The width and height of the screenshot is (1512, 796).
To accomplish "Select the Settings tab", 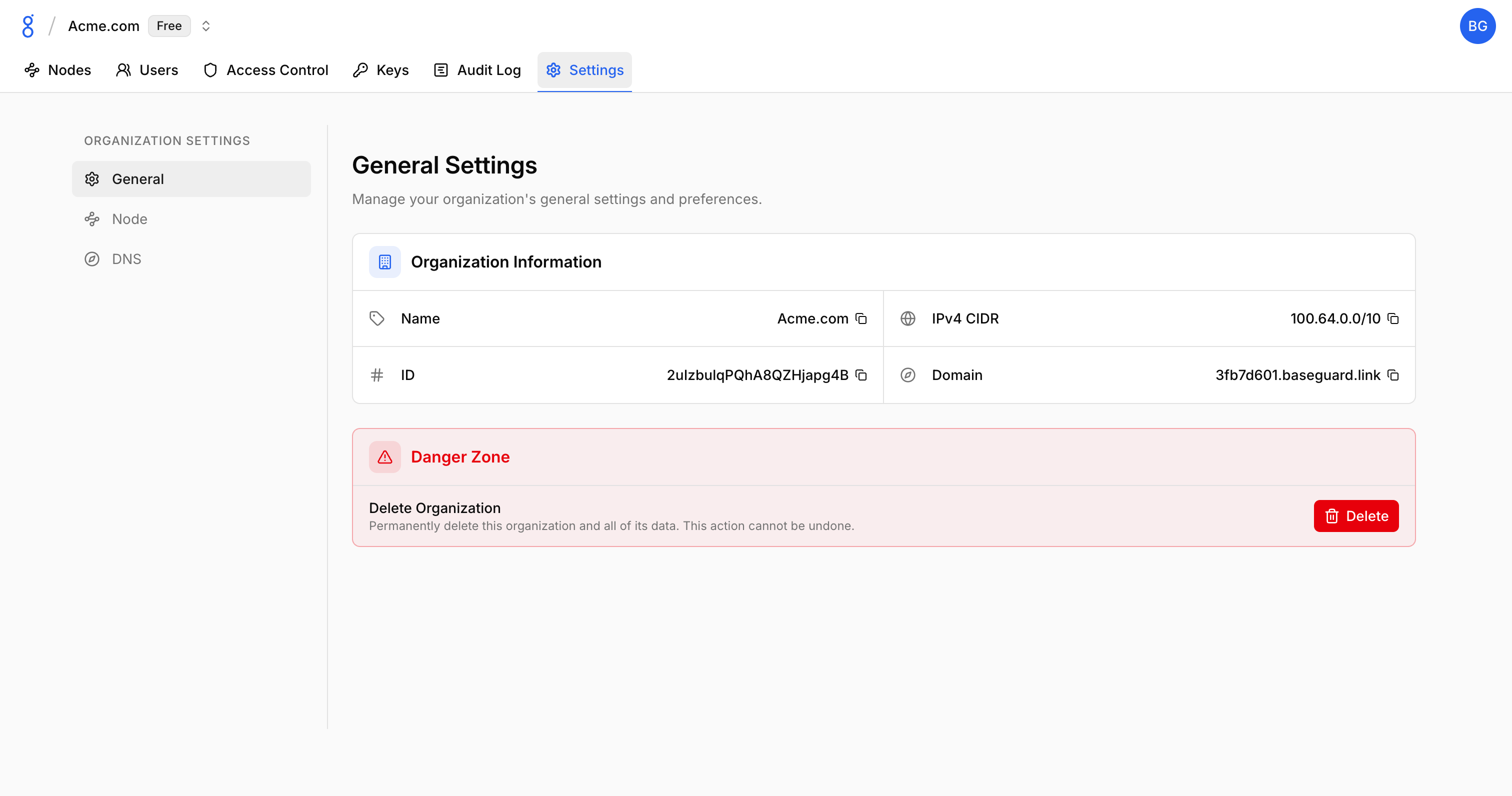I will point(584,70).
